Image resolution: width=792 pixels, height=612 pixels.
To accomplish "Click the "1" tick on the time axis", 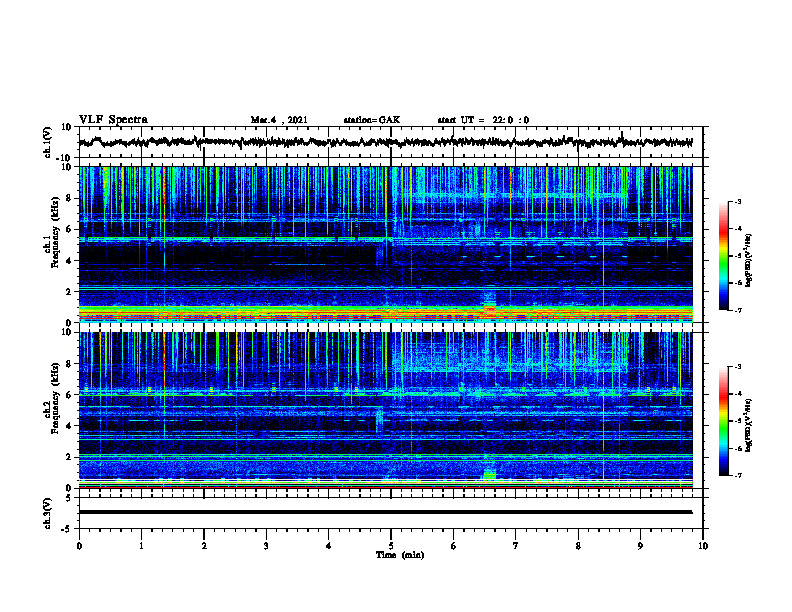I will click(x=141, y=546).
